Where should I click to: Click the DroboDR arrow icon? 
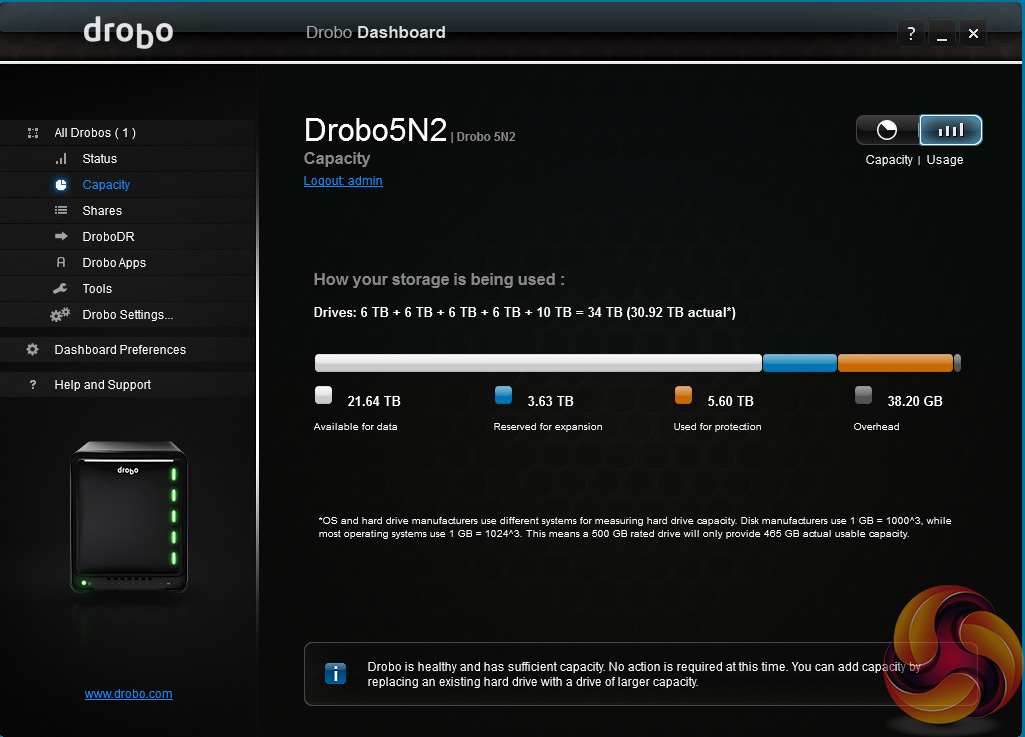61,236
